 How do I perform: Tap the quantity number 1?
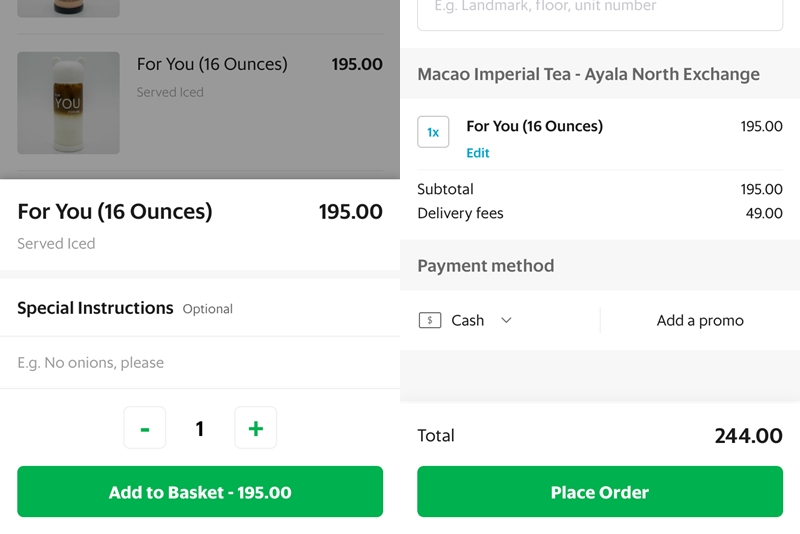(200, 428)
